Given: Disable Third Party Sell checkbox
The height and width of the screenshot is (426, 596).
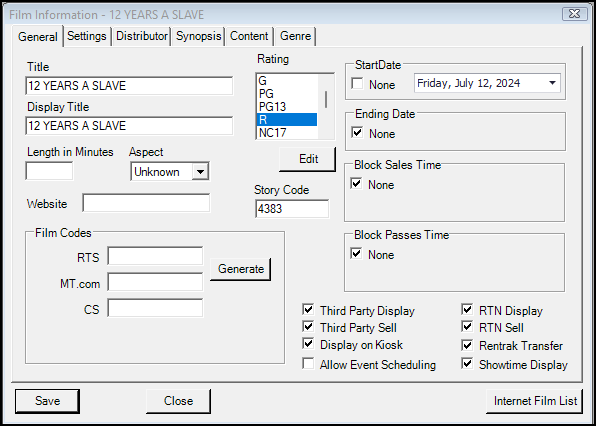Looking at the screenshot, I should tap(308, 327).
